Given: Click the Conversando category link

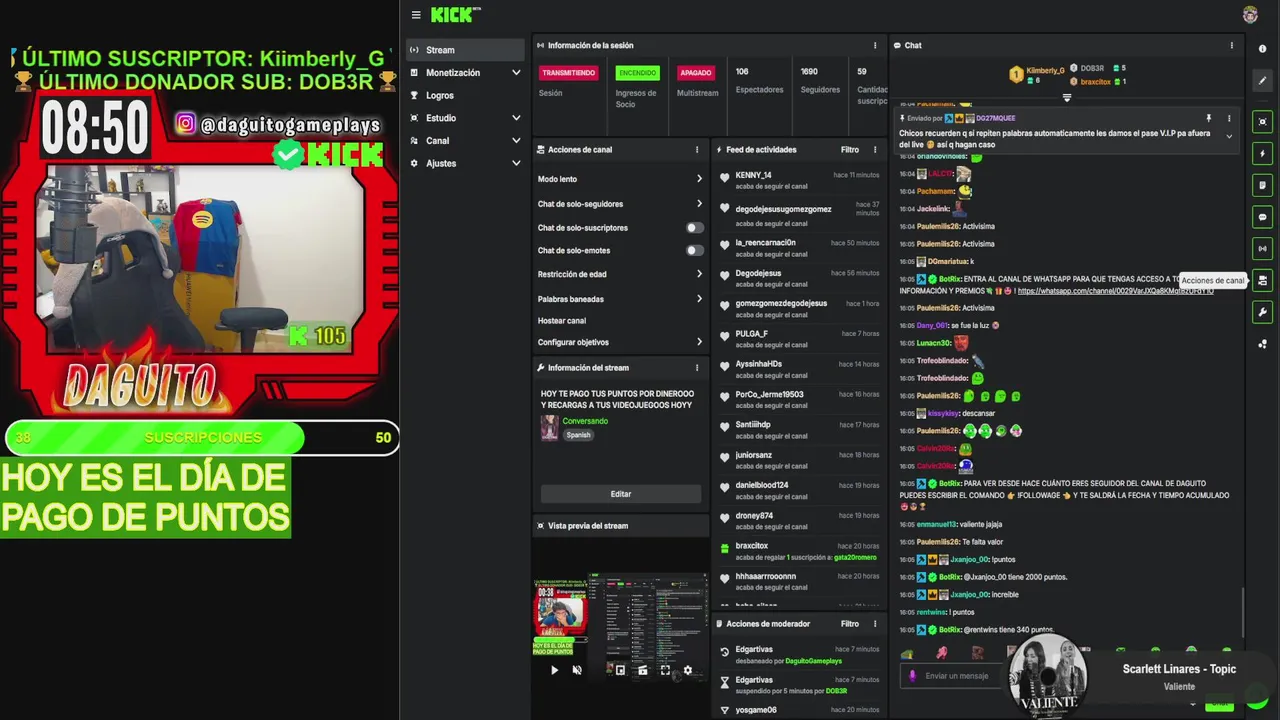Looking at the screenshot, I should 585,421.
